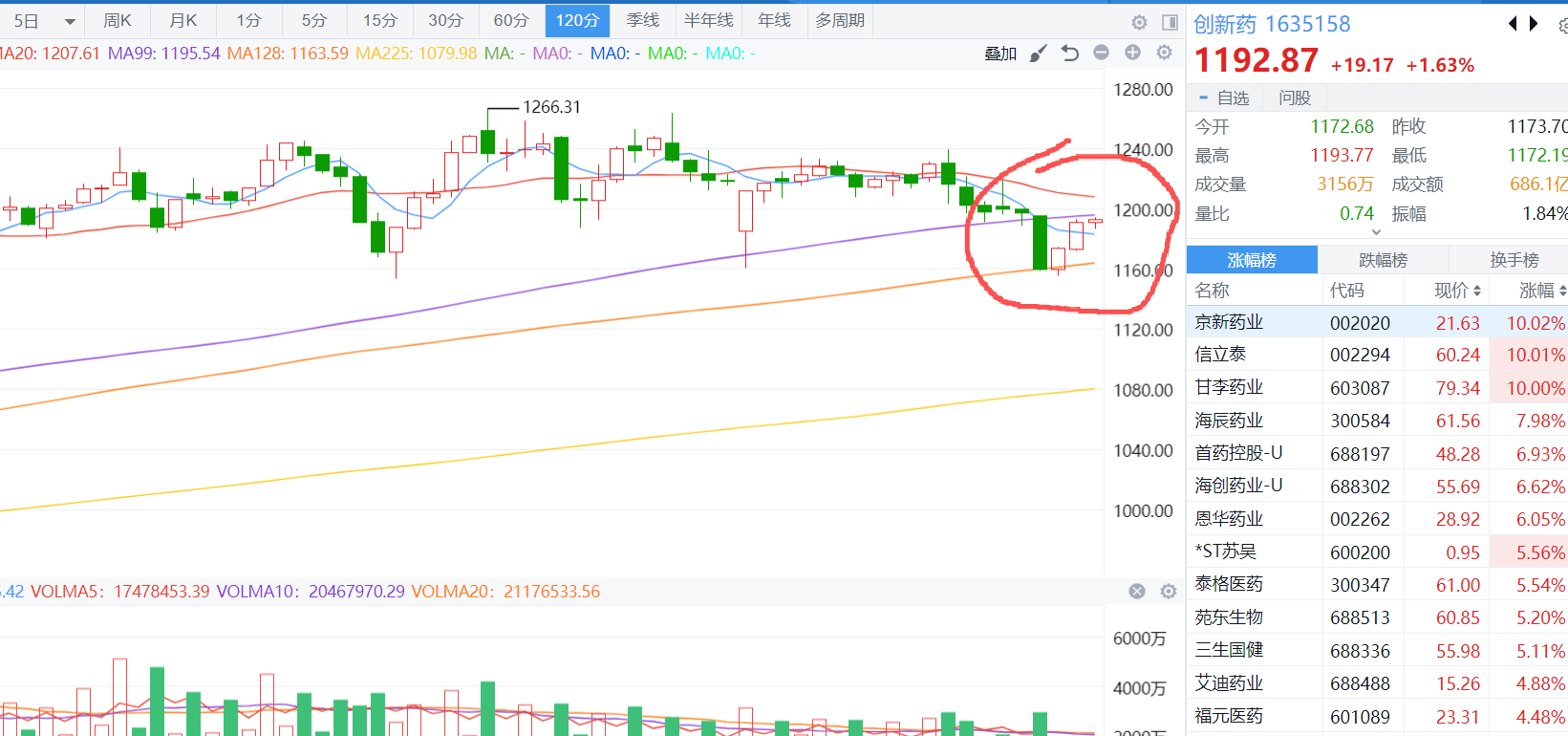Zoom in chart with plus icon
This screenshot has width=1568, height=736.
click(x=1132, y=53)
